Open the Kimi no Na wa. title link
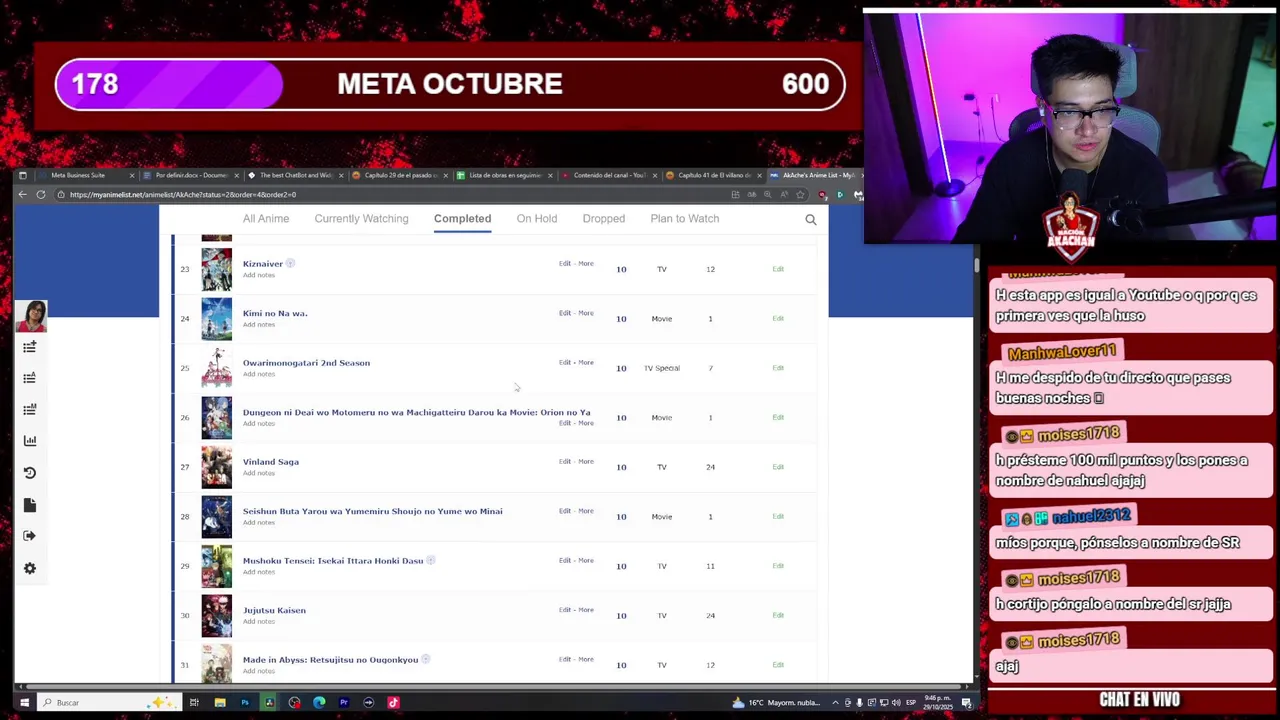 (x=275, y=313)
